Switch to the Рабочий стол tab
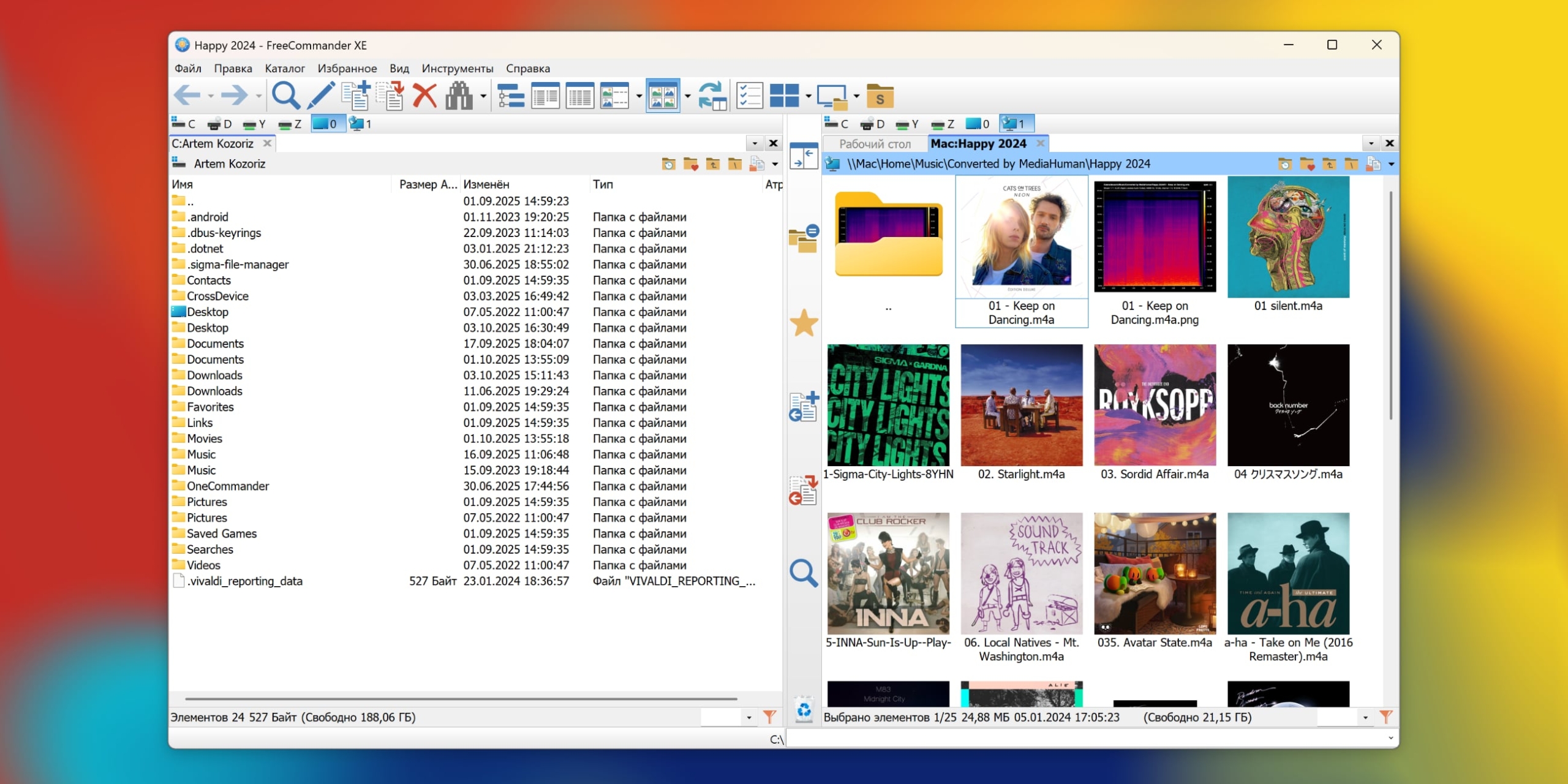1568x784 pixels. [874, 143]
